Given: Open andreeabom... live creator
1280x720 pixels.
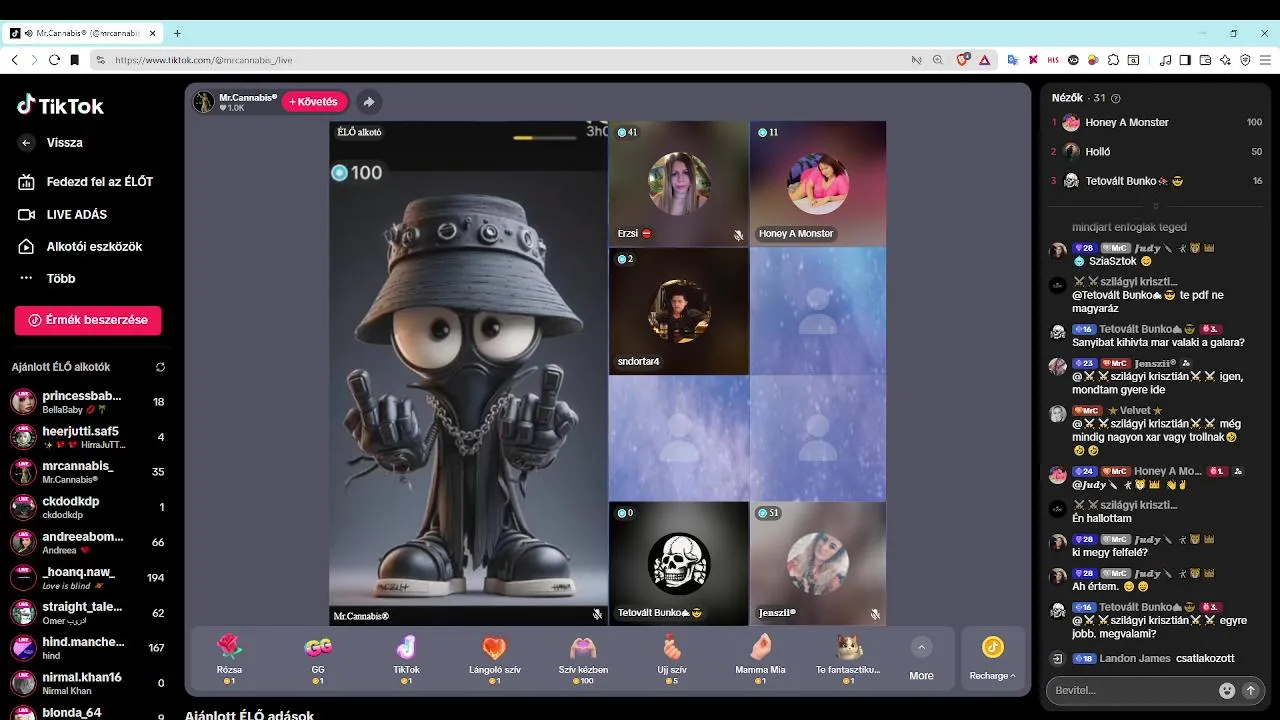Looking at the screenshot, I should point(88,542).
